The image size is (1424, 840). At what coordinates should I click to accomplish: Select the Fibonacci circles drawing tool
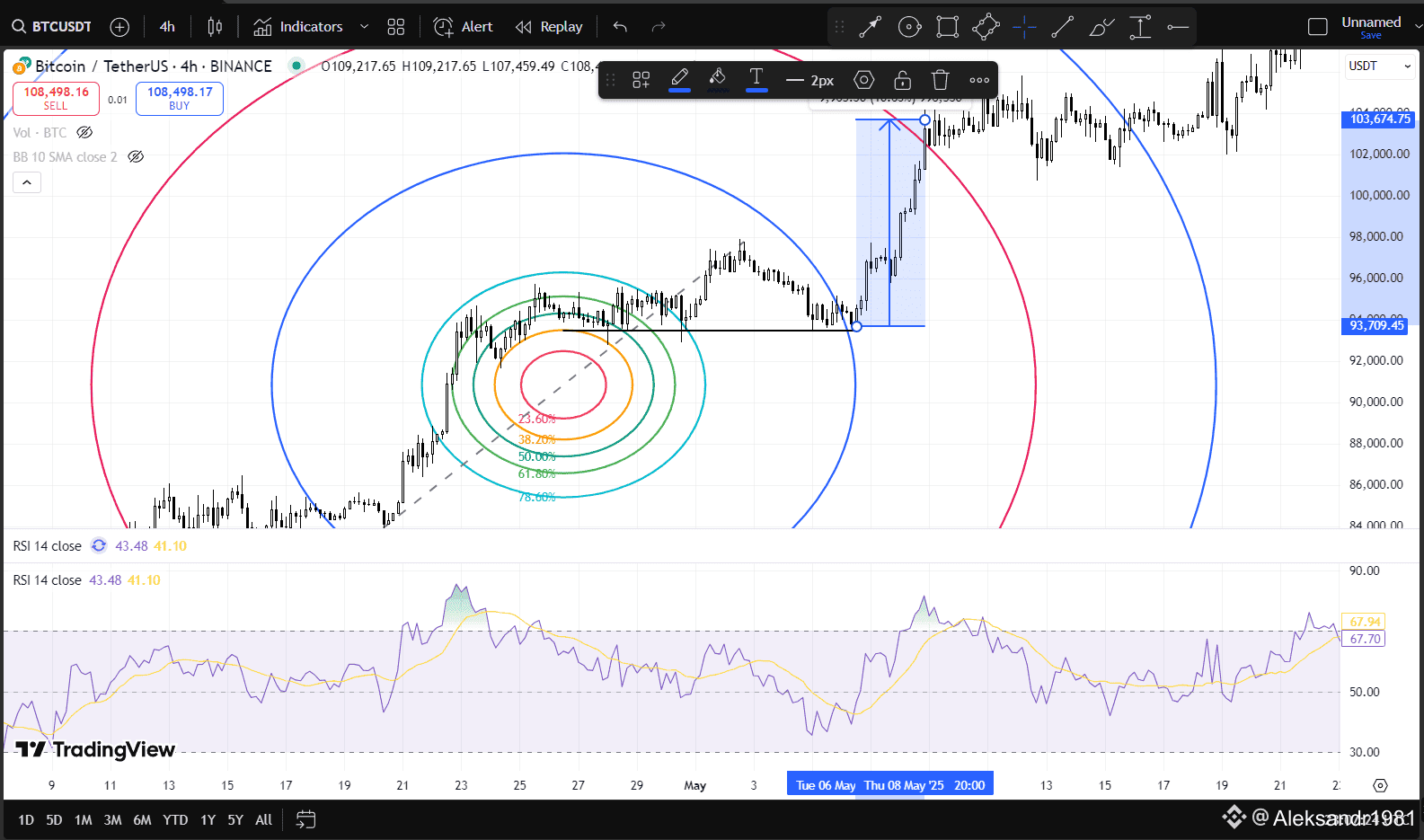point(909,27)
